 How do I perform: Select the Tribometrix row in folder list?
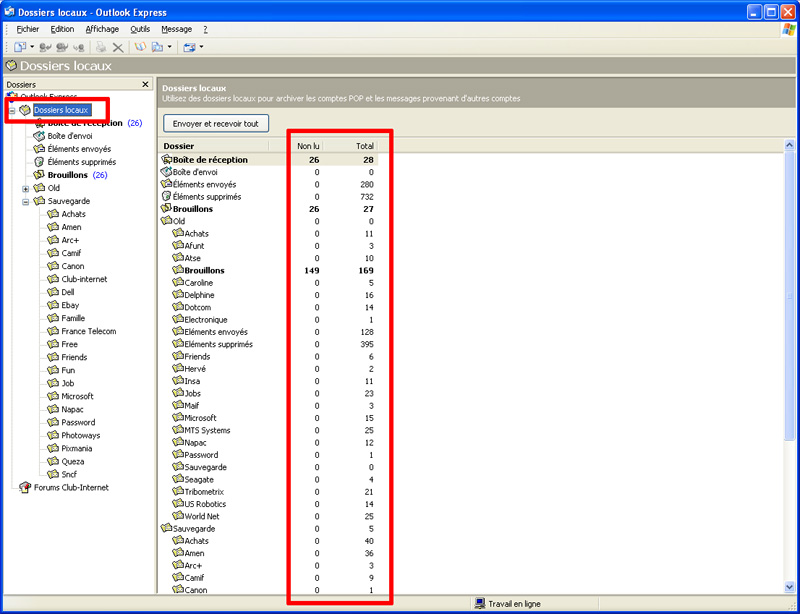coord(268,492)
